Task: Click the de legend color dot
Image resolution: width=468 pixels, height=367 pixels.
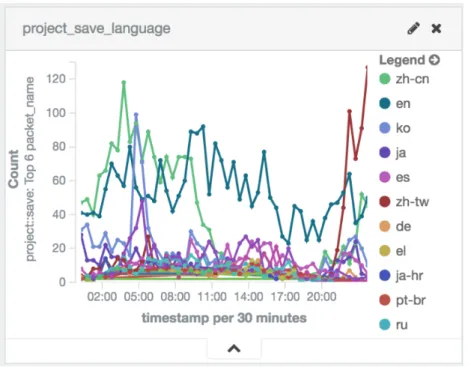Action: coord(385,226)
